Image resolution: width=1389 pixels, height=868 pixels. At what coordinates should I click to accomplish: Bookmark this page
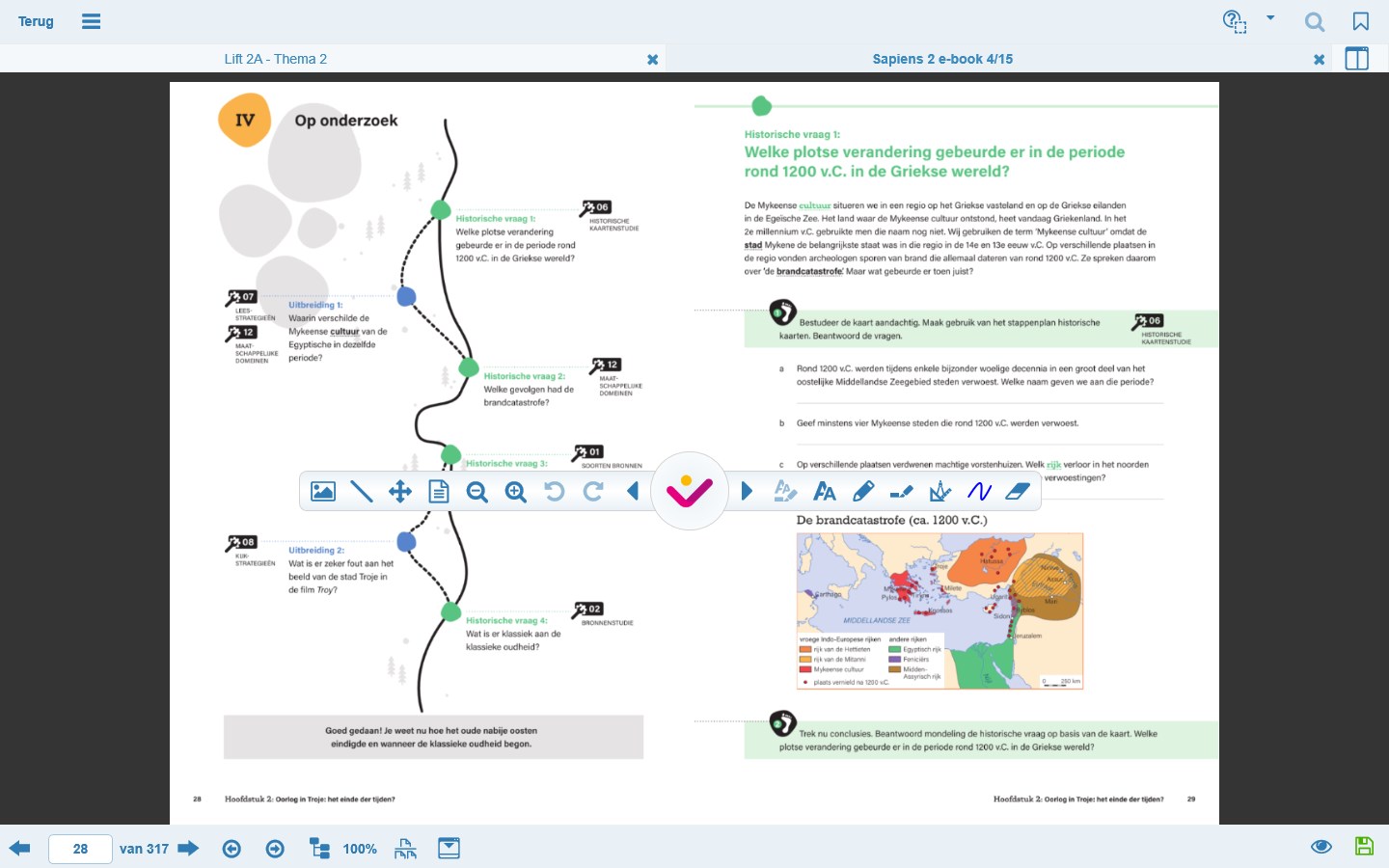(x=1361, y=21)
